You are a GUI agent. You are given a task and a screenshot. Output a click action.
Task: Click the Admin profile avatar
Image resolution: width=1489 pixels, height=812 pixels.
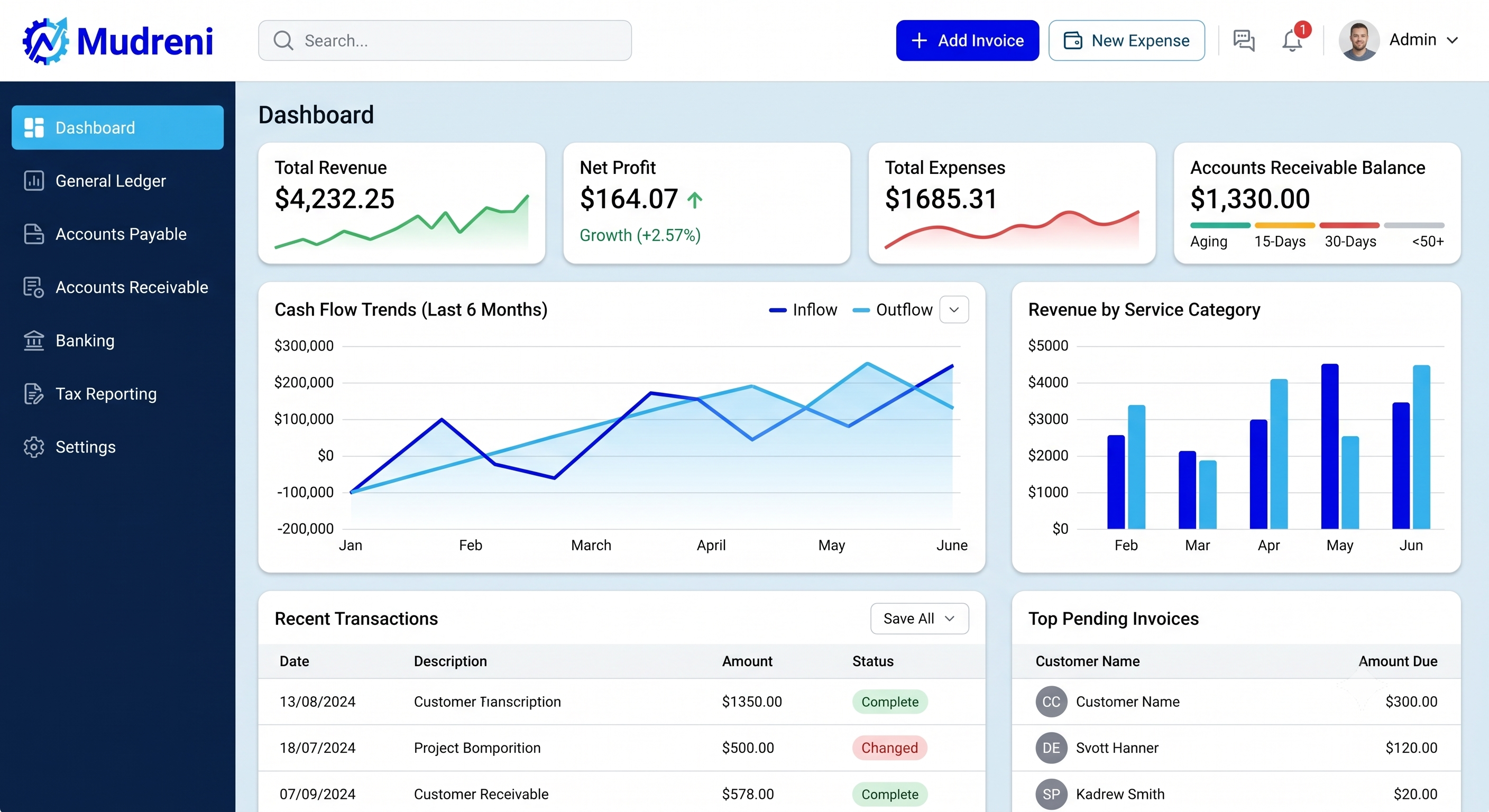pos(1359,41)
